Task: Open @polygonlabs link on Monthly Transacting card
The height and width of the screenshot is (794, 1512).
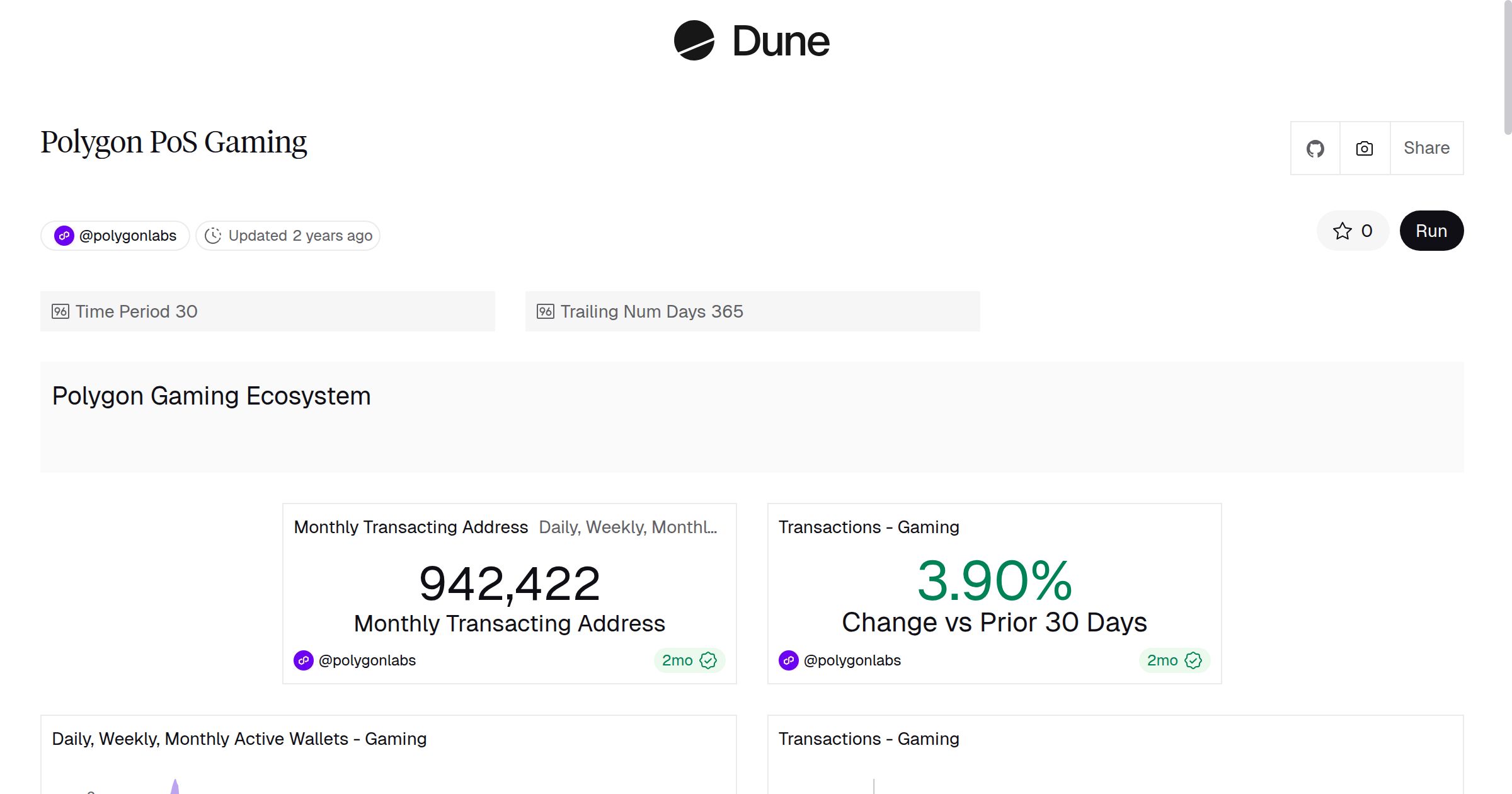Action: tap(367, 660)
